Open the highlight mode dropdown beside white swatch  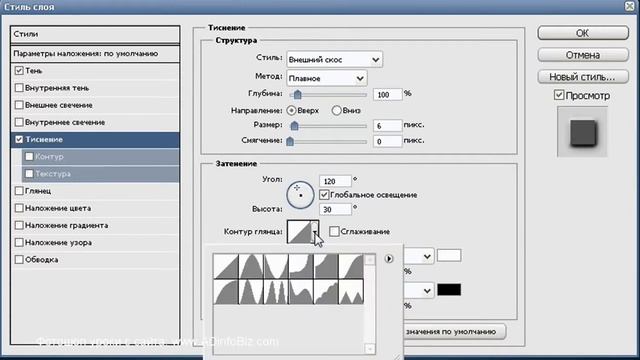(x=427, y=257)
